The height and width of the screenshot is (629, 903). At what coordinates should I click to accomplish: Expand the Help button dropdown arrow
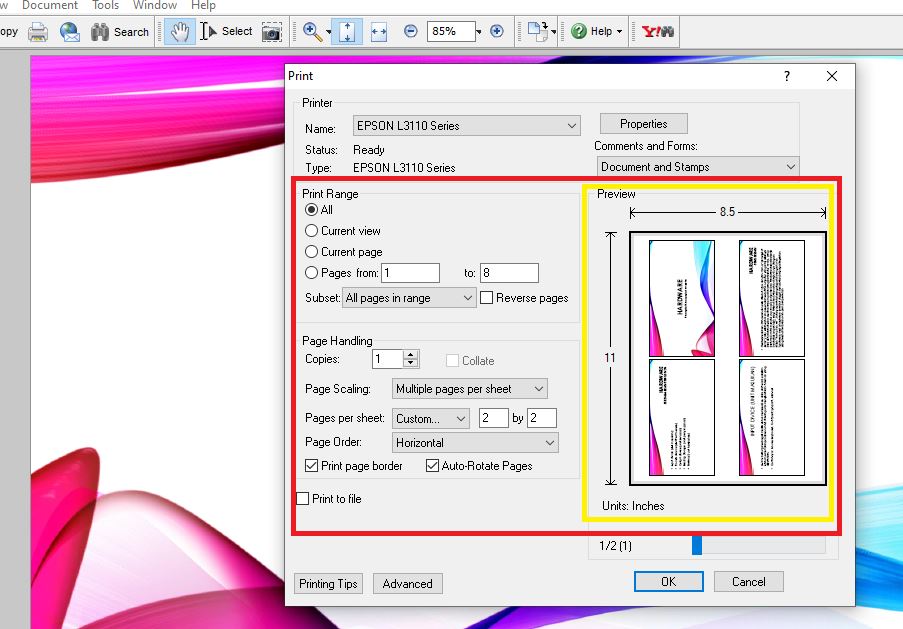pos(620,32)
